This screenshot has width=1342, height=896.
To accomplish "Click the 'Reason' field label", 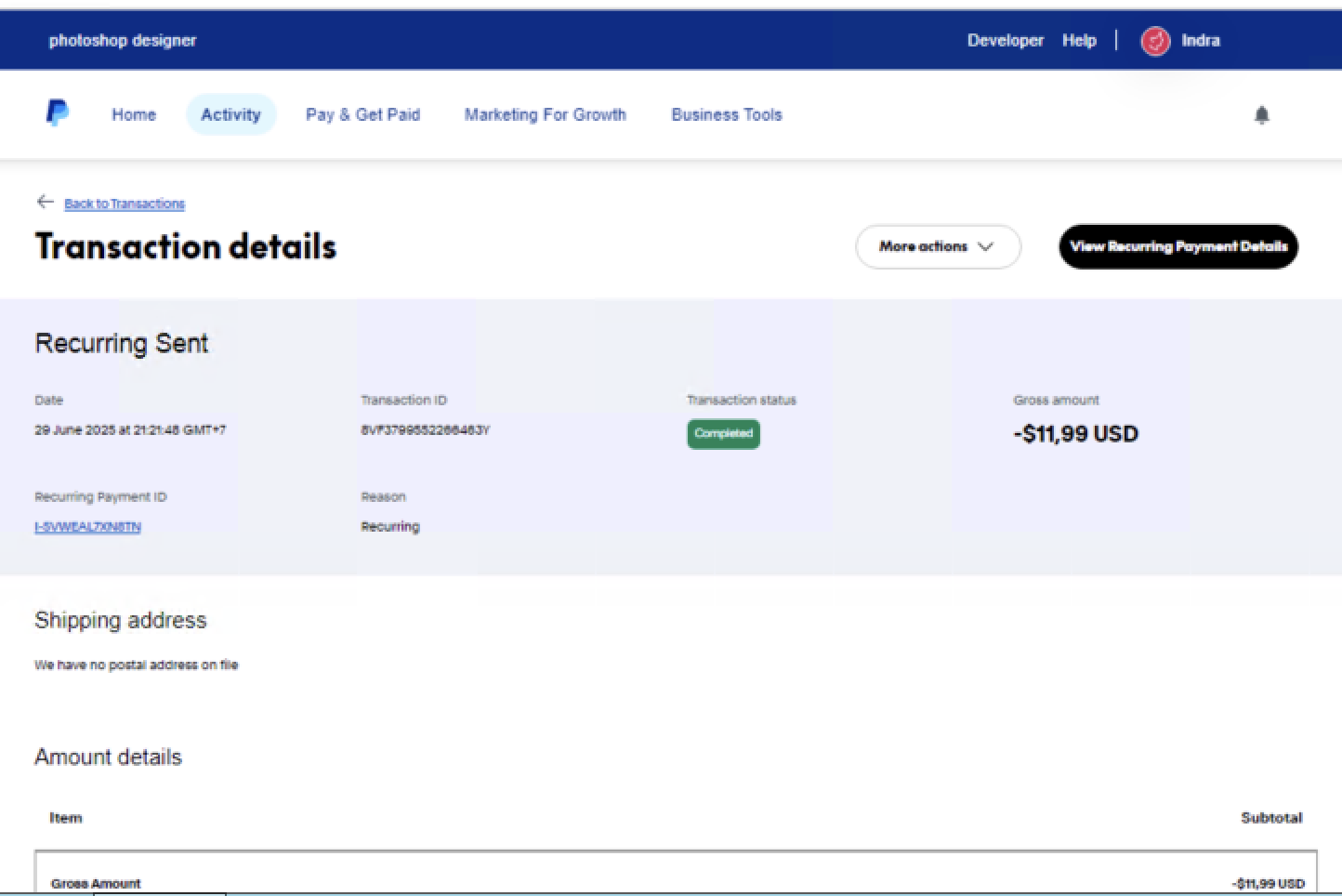I will coord(384,497).
